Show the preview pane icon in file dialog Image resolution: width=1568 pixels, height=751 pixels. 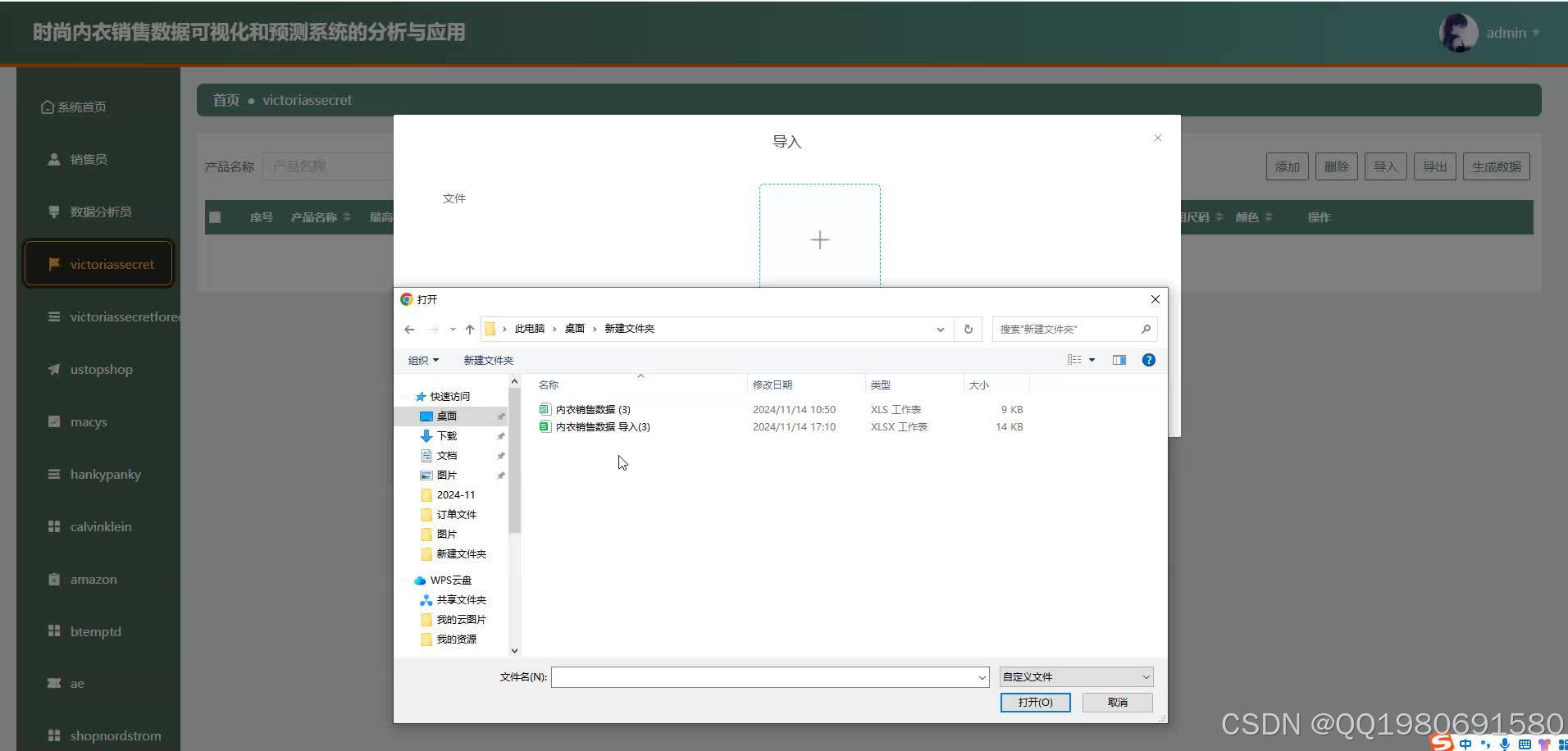pos(1119,359)
